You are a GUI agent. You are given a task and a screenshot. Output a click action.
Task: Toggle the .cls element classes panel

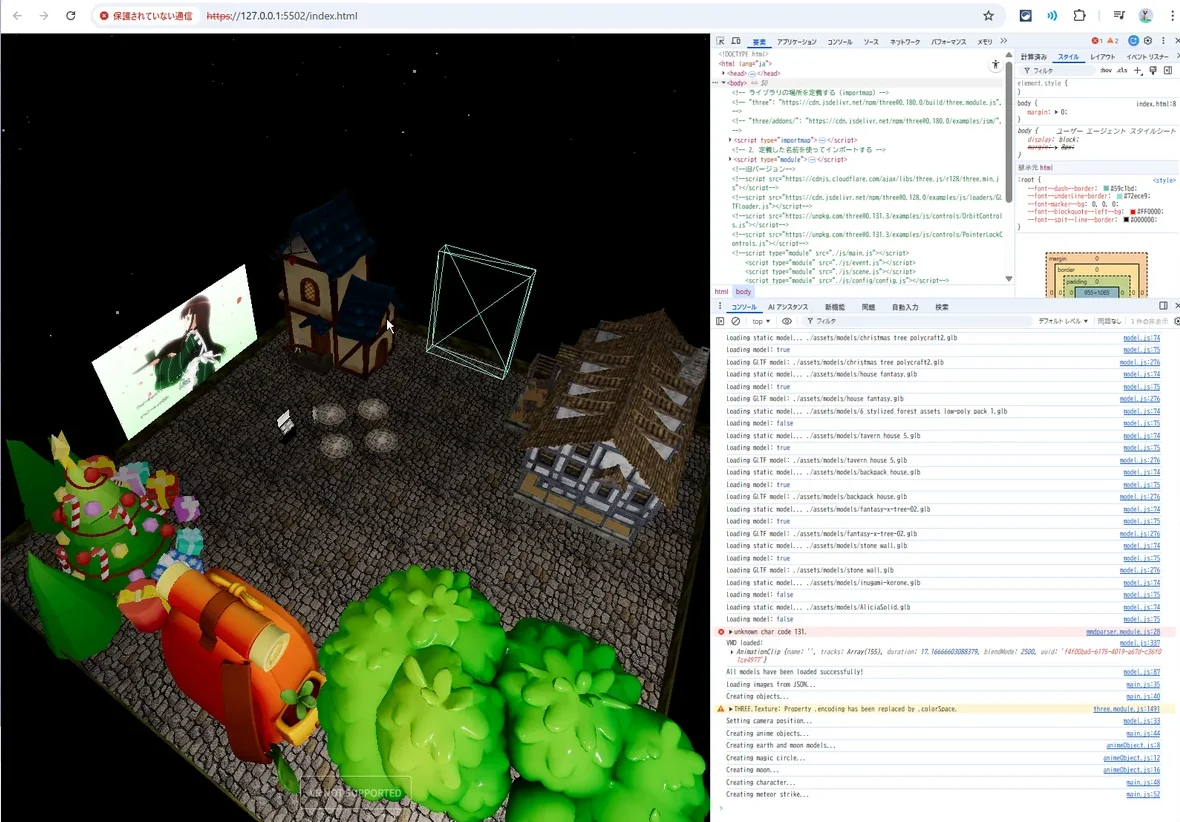click(1121, 71)
